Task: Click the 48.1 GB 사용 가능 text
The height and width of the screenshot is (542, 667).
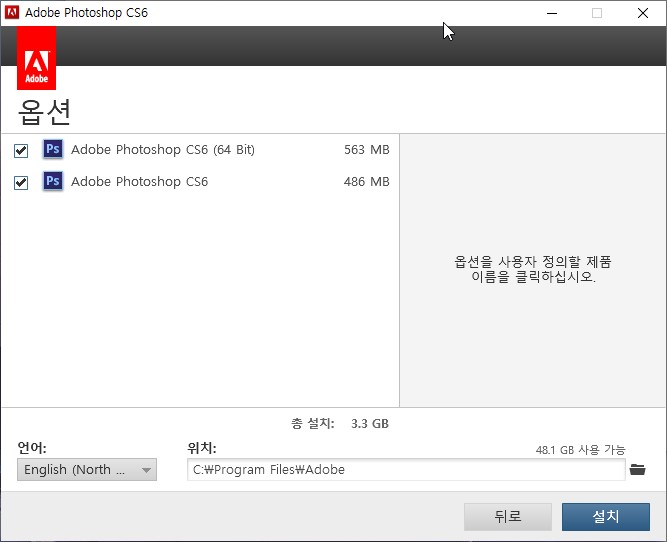Action: pyautogui.click(x=580, y=450)
